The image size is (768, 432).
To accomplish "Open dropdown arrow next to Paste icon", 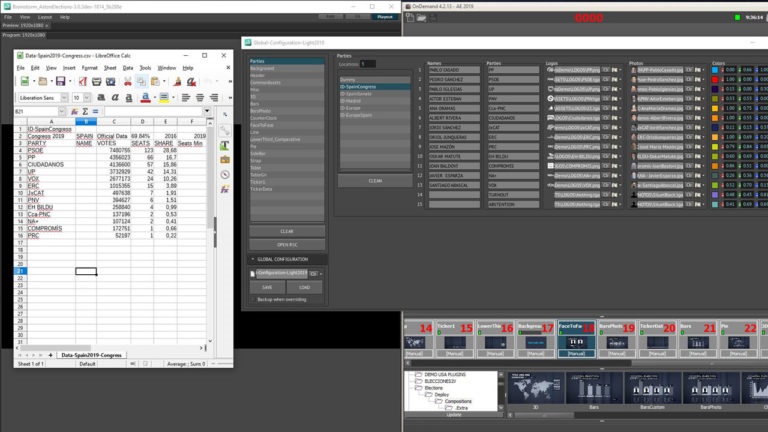I will coord(164,81).
